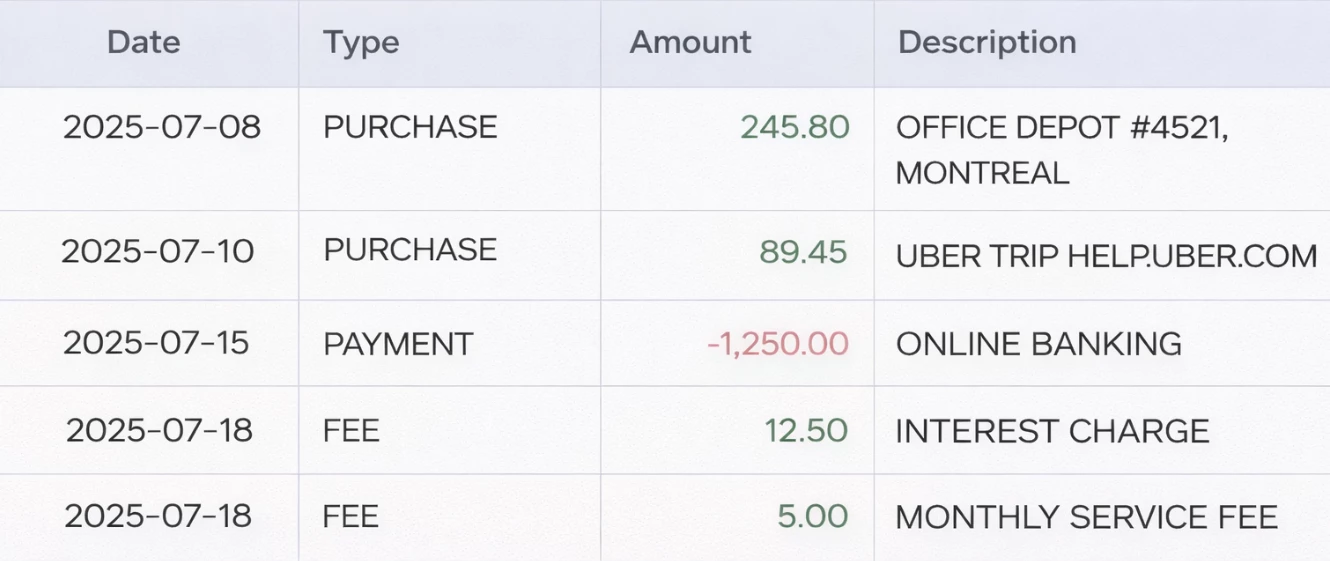Select the ONLINE BANKING description cell
Viewport: 1330px width, 561px height.
click(1038, 344)
